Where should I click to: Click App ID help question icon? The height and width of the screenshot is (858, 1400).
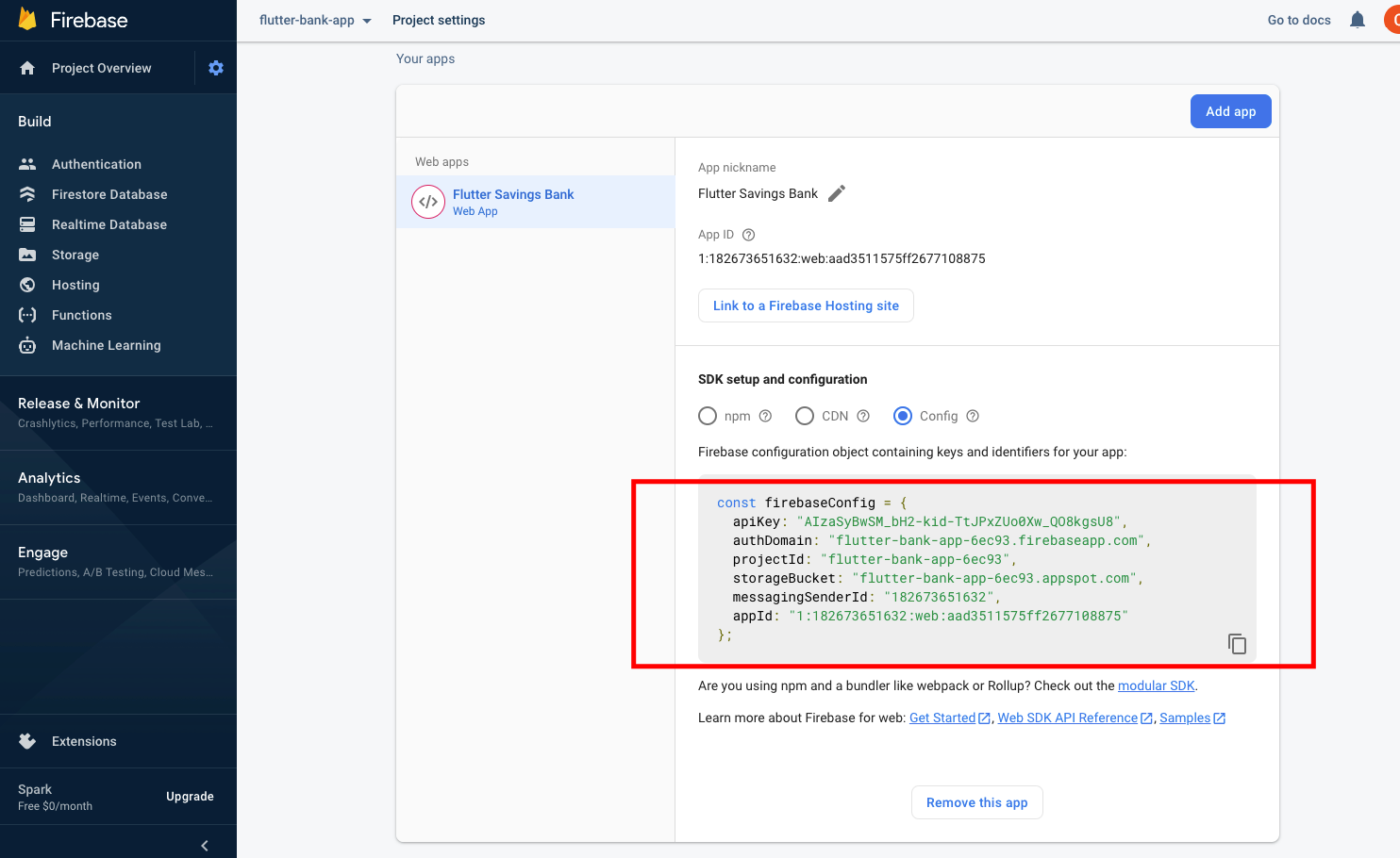pyautogui.click(x=749, y=235)
